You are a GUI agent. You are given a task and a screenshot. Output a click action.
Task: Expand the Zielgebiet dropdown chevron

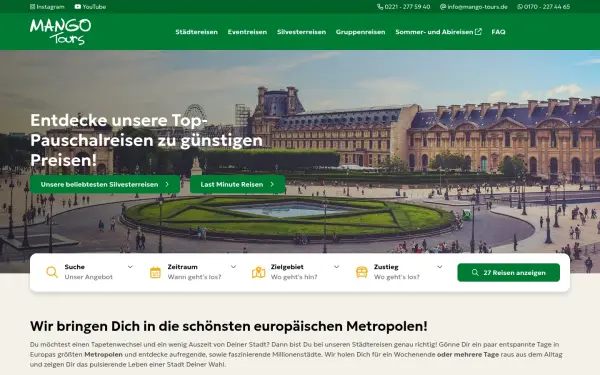pos(336,267)
